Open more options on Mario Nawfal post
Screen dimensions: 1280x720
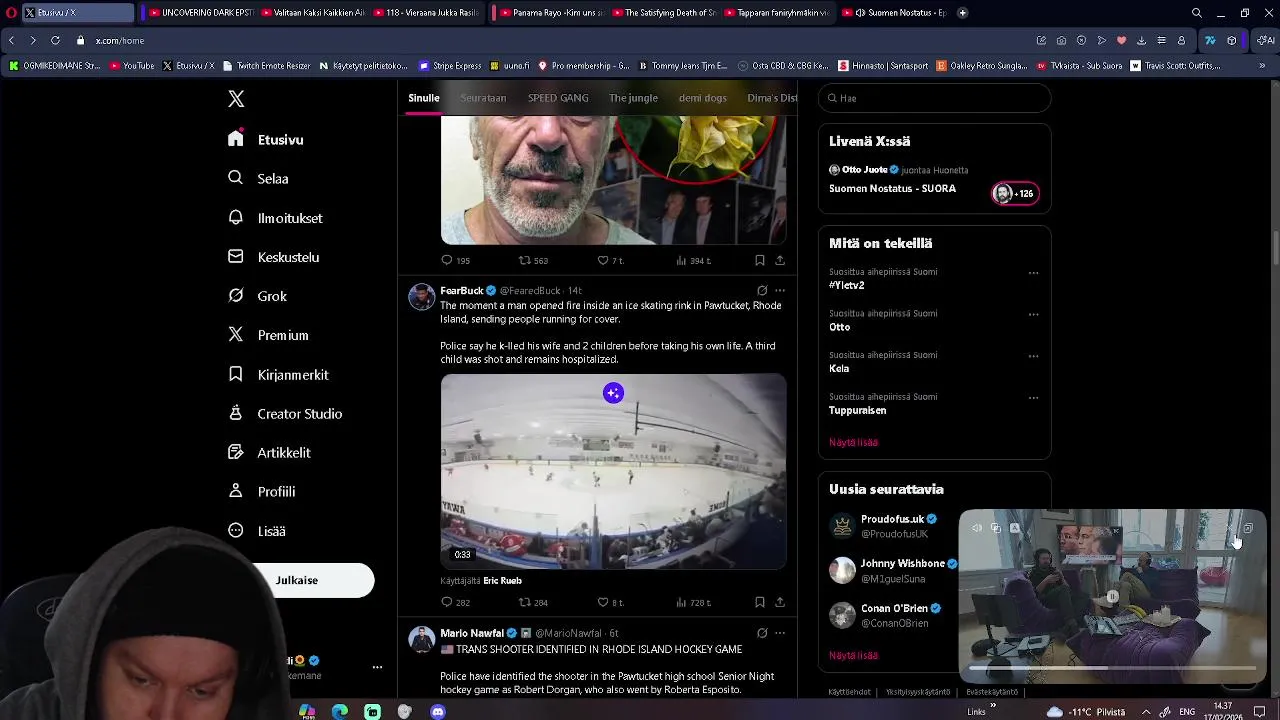pos(780,633)
